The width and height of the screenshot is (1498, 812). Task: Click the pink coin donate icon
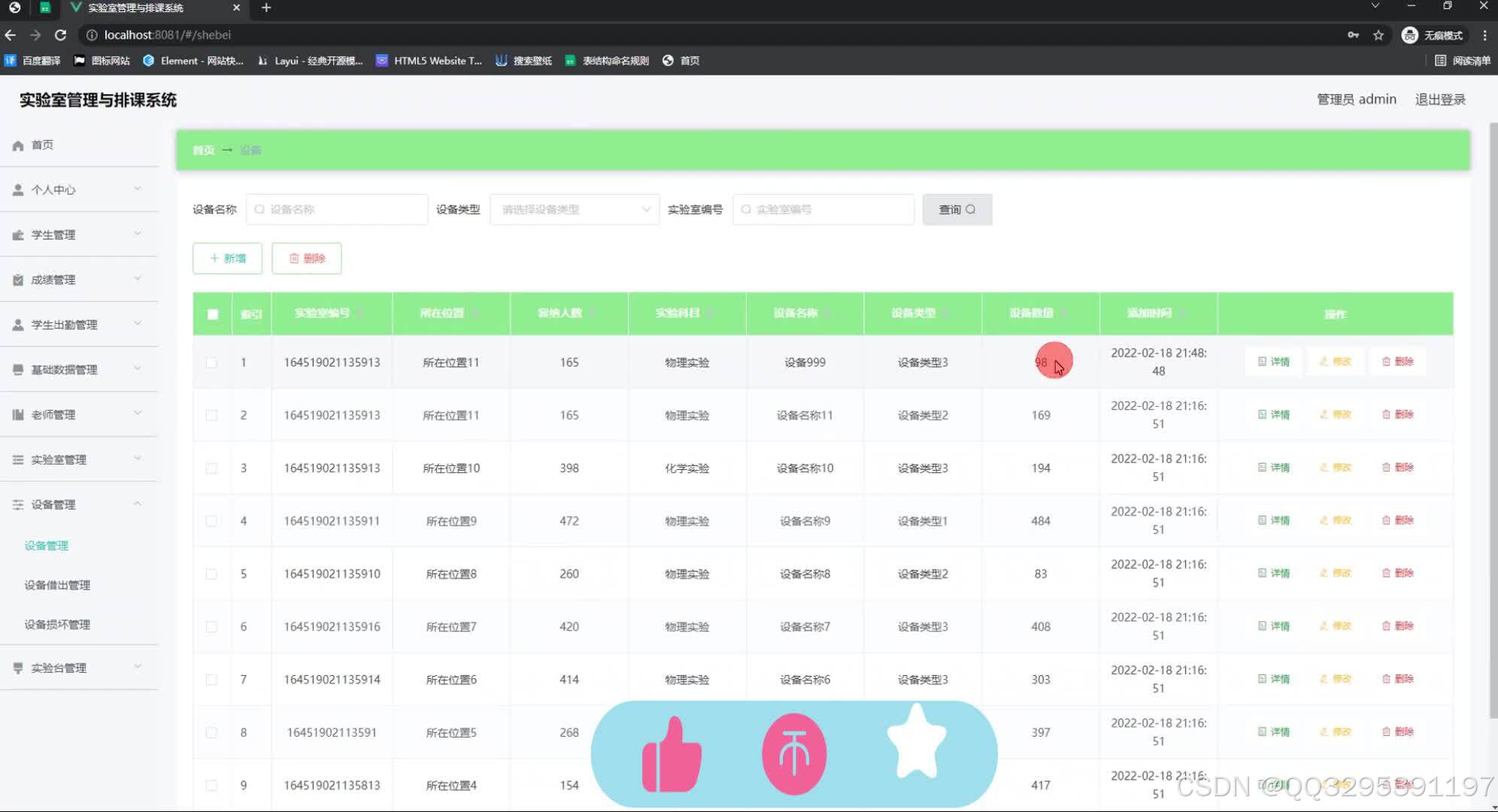pyautogui.click(x=794, y=754)
